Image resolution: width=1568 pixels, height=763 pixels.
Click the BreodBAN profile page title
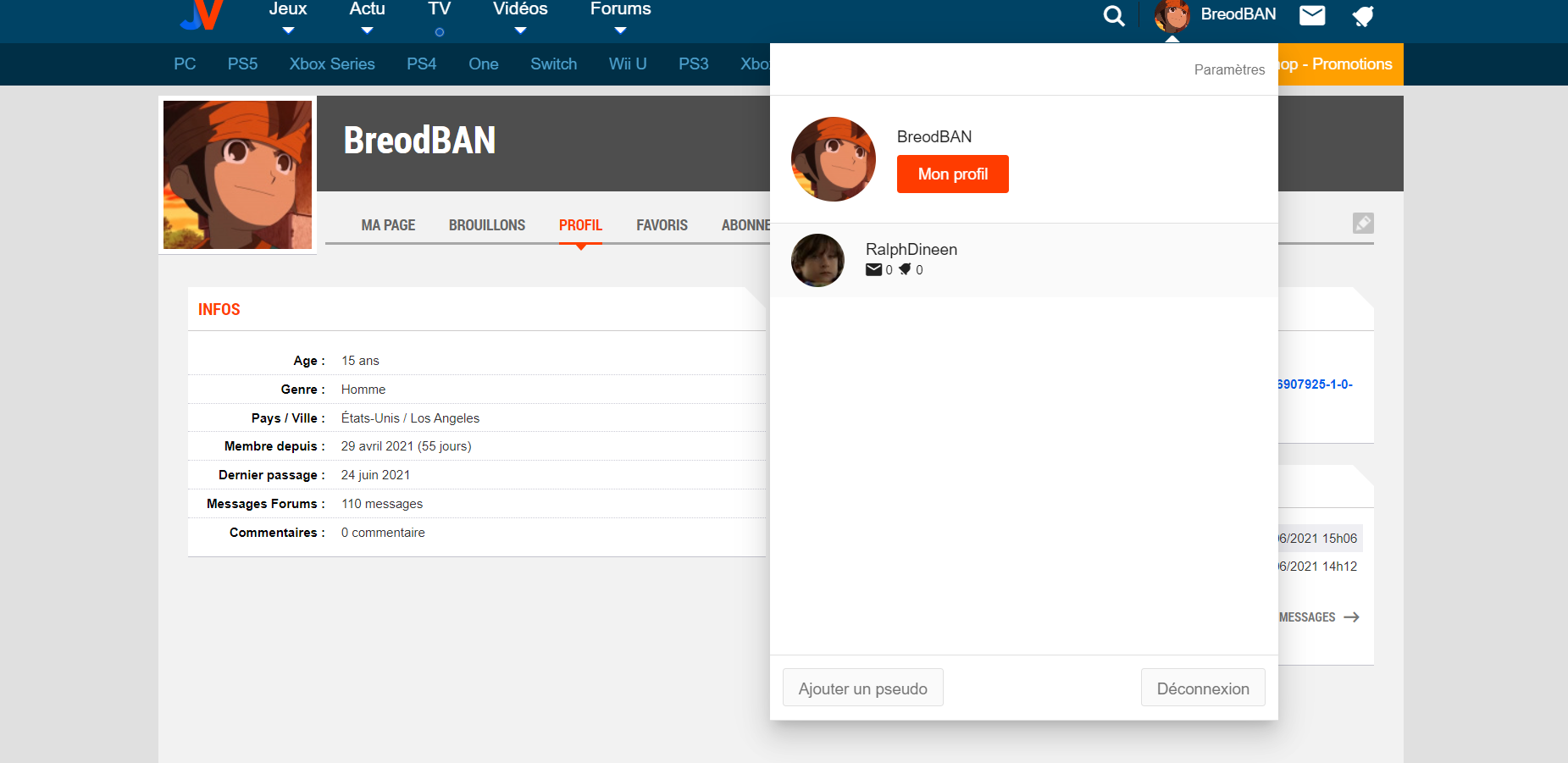click(419, 141)
